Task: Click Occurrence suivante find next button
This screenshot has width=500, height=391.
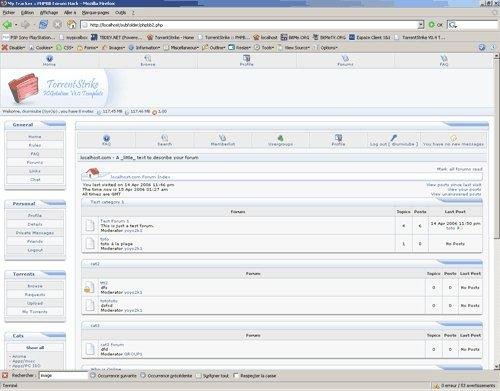Action: [114, 376]
